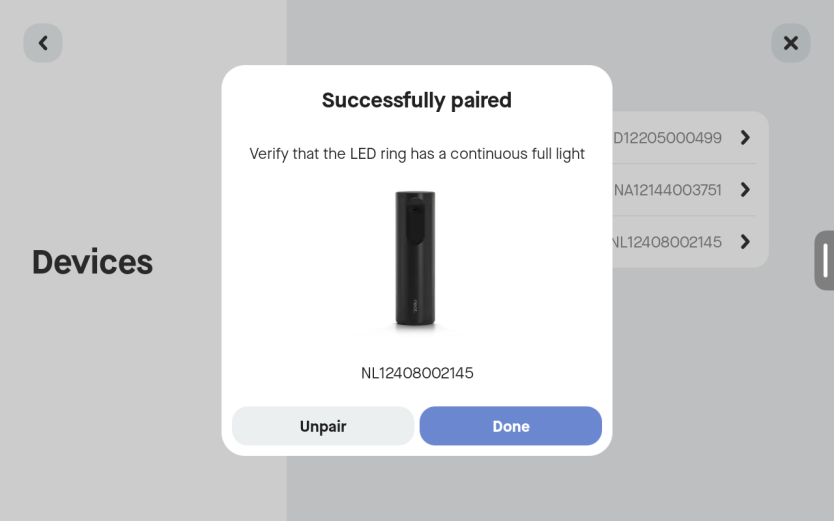Click the LED ring verification instruction text
Viewport: 834px width, 521px height.
416,154
